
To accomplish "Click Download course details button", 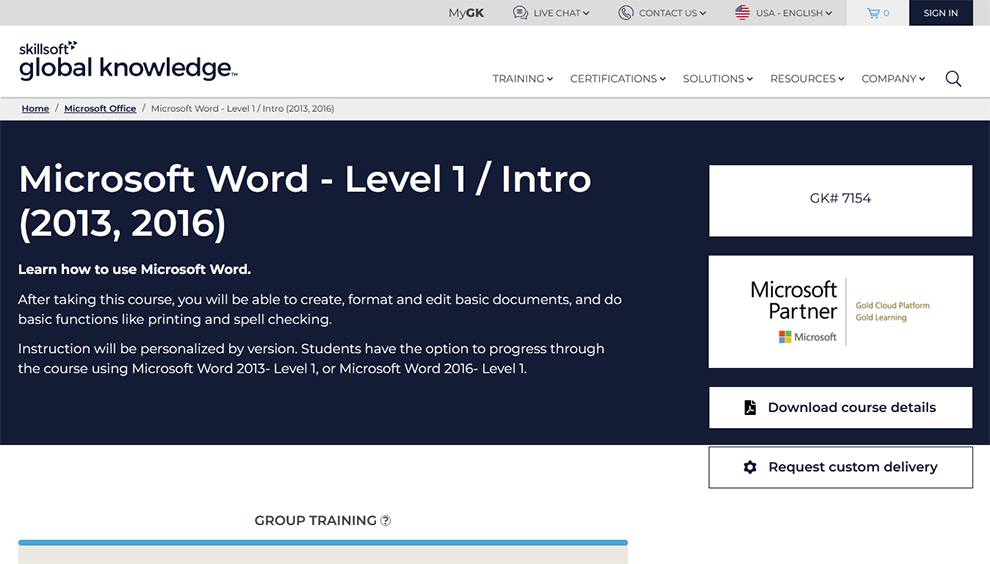I will [x=840, y=407].
